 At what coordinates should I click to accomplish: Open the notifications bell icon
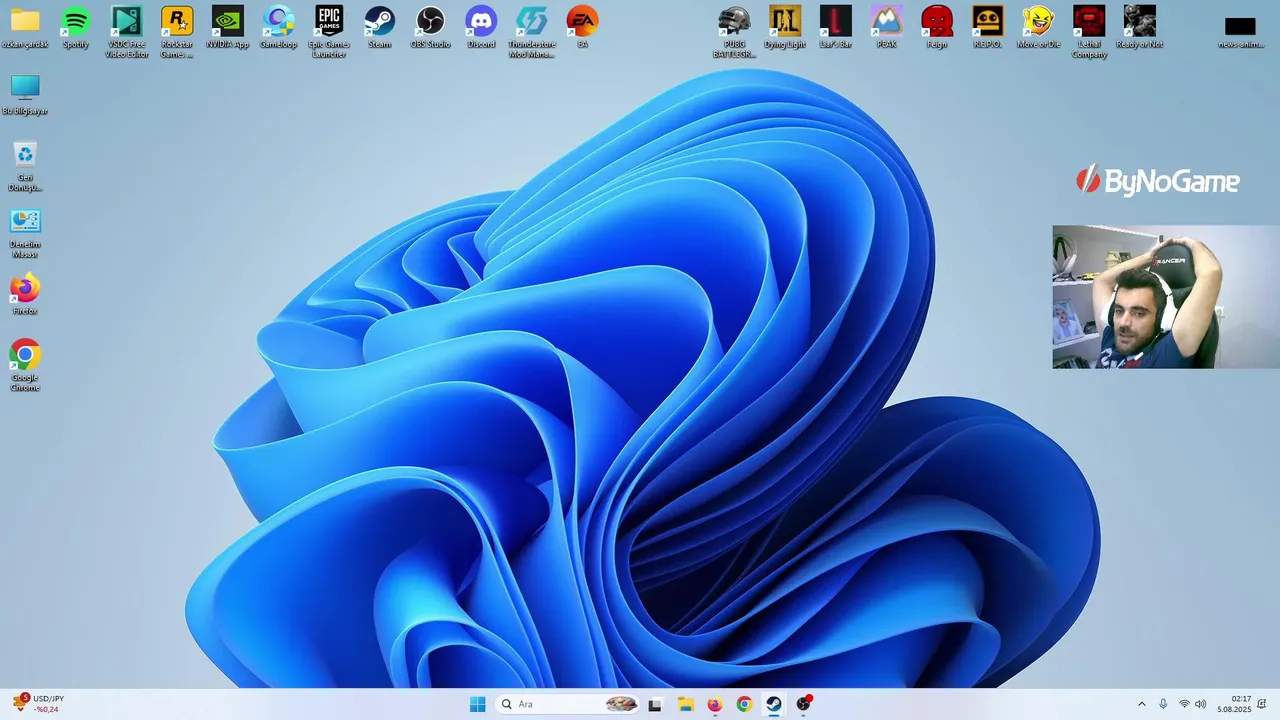pyautogui.click(x=1262, y=704)
